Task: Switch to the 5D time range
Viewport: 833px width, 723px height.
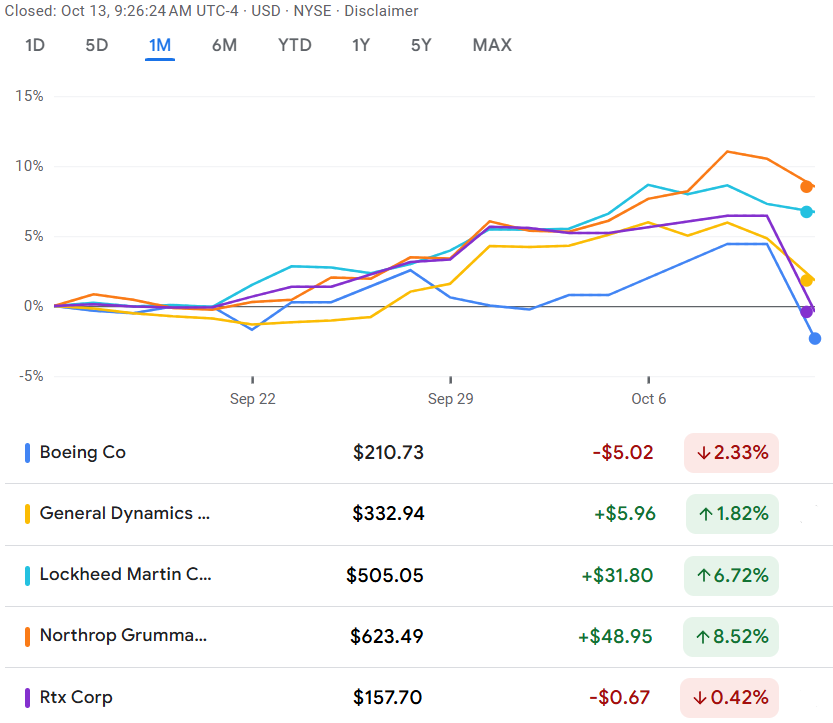Action: [x=97, y=45]
